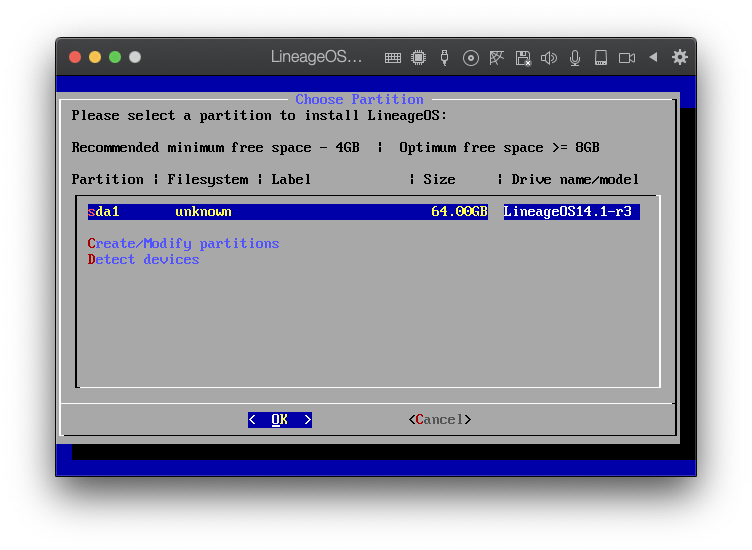Click the keyboard icon in the VM toolbar

[393, 58]
